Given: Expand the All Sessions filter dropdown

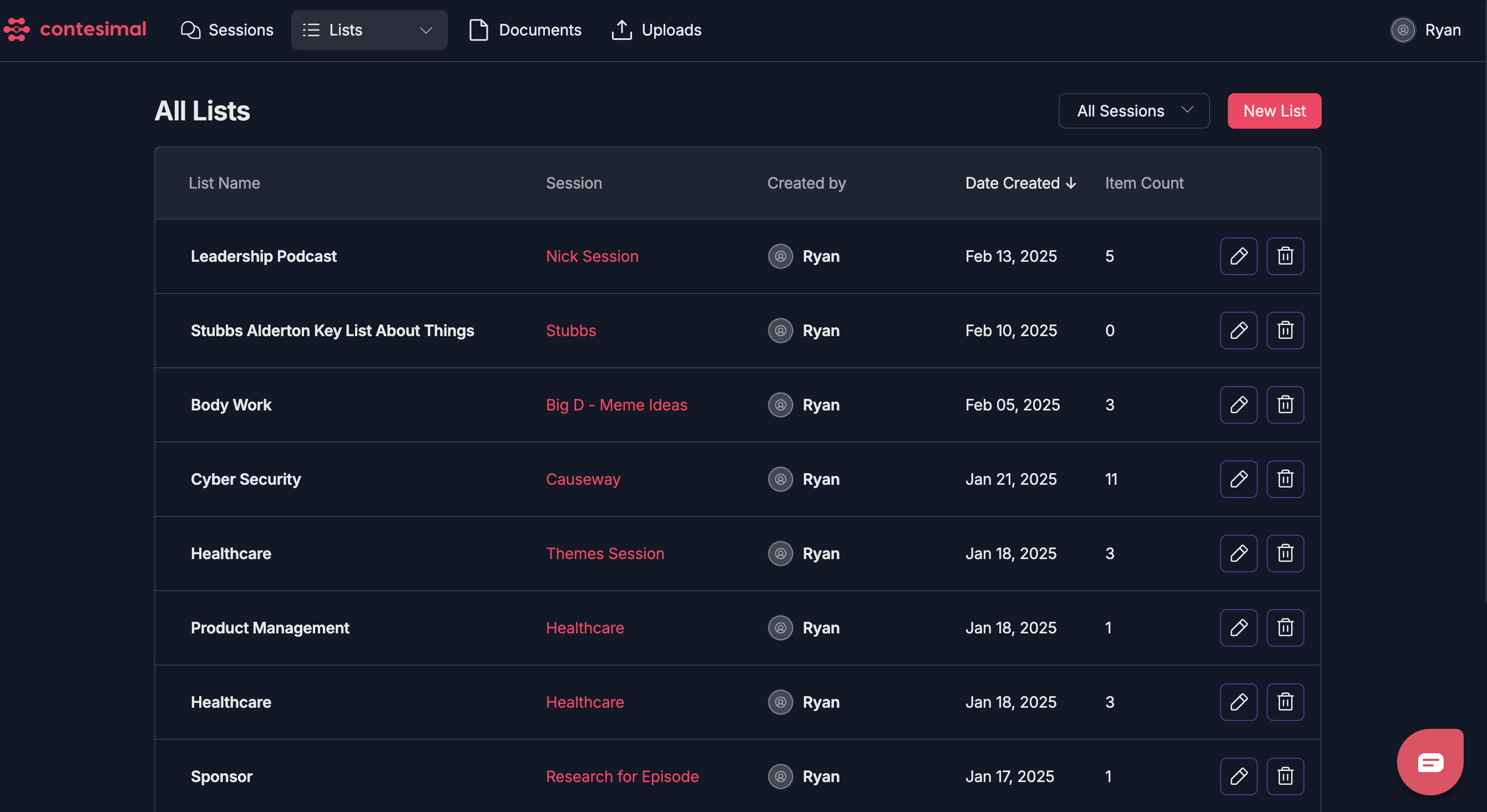Looking at the screenshot, I should point(1133,111).
